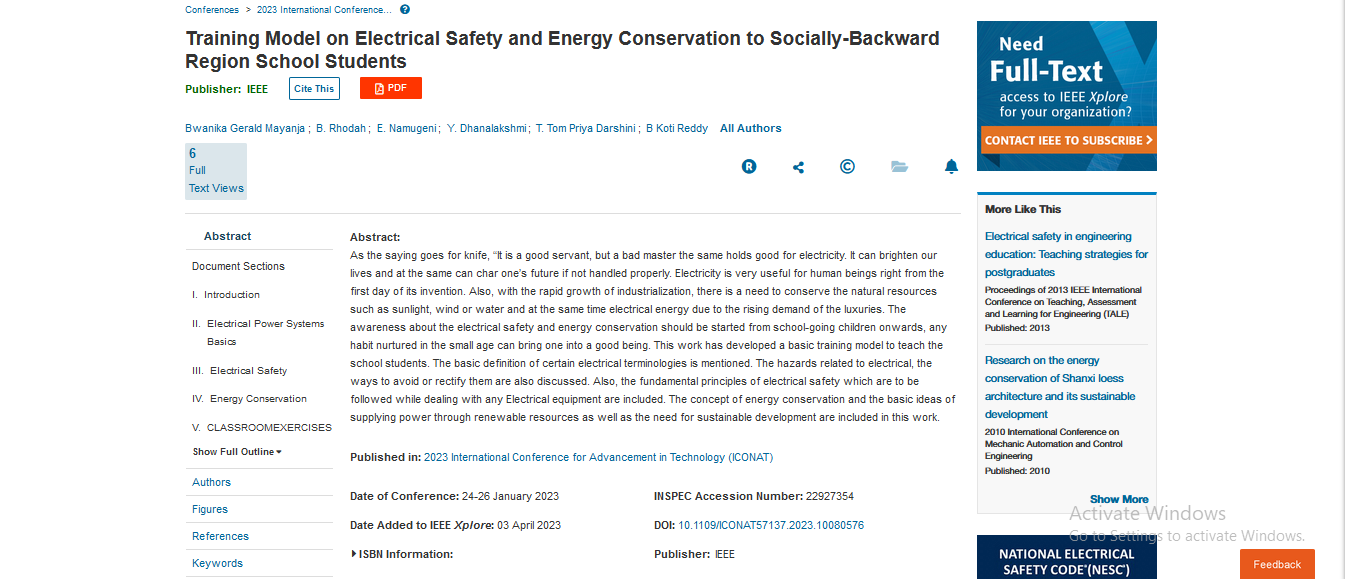Open the DOI link
The height and width of the screenshot is (579, 1345).
771,525
